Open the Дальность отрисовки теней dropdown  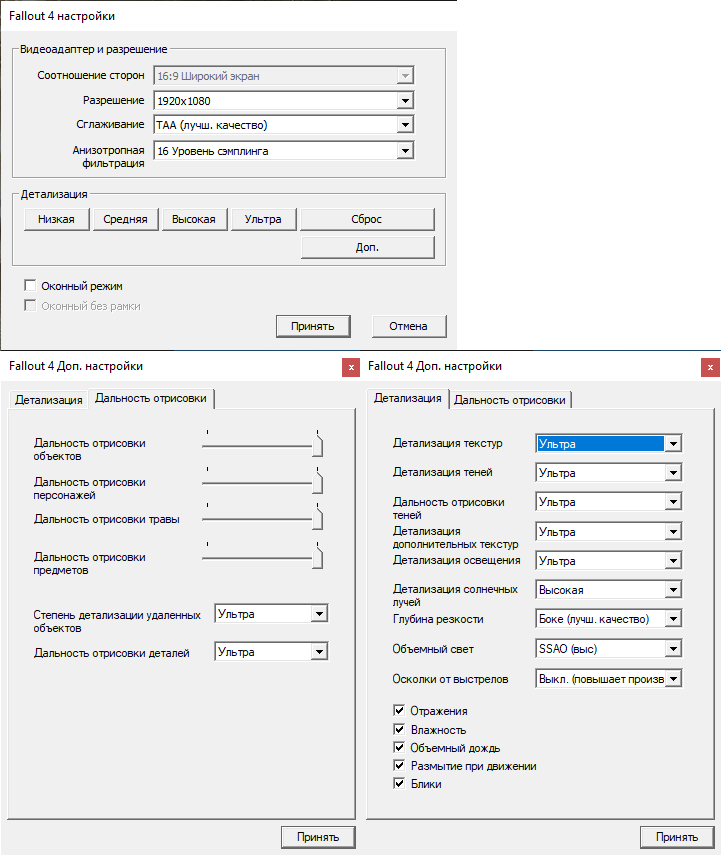tap(609, 502)
